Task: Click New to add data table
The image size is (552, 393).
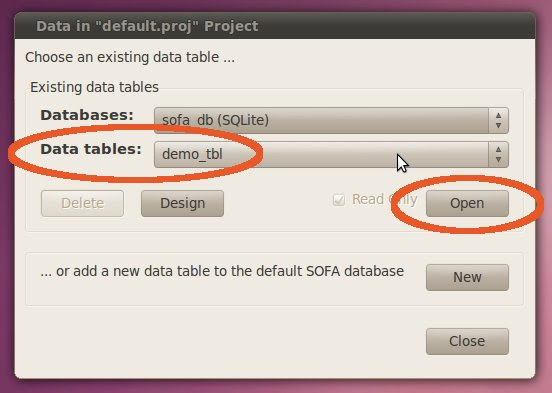Action: (467, 277)
